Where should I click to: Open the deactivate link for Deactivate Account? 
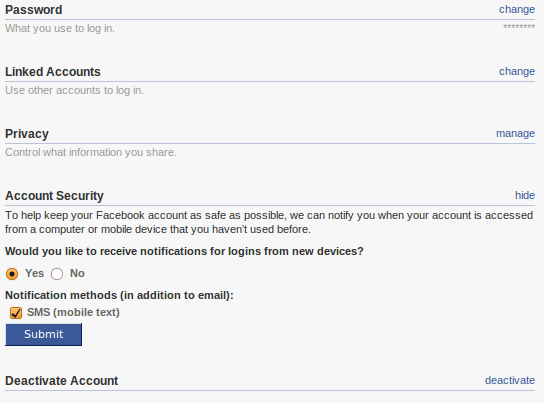pyautogui.click(x=510, y=380)
